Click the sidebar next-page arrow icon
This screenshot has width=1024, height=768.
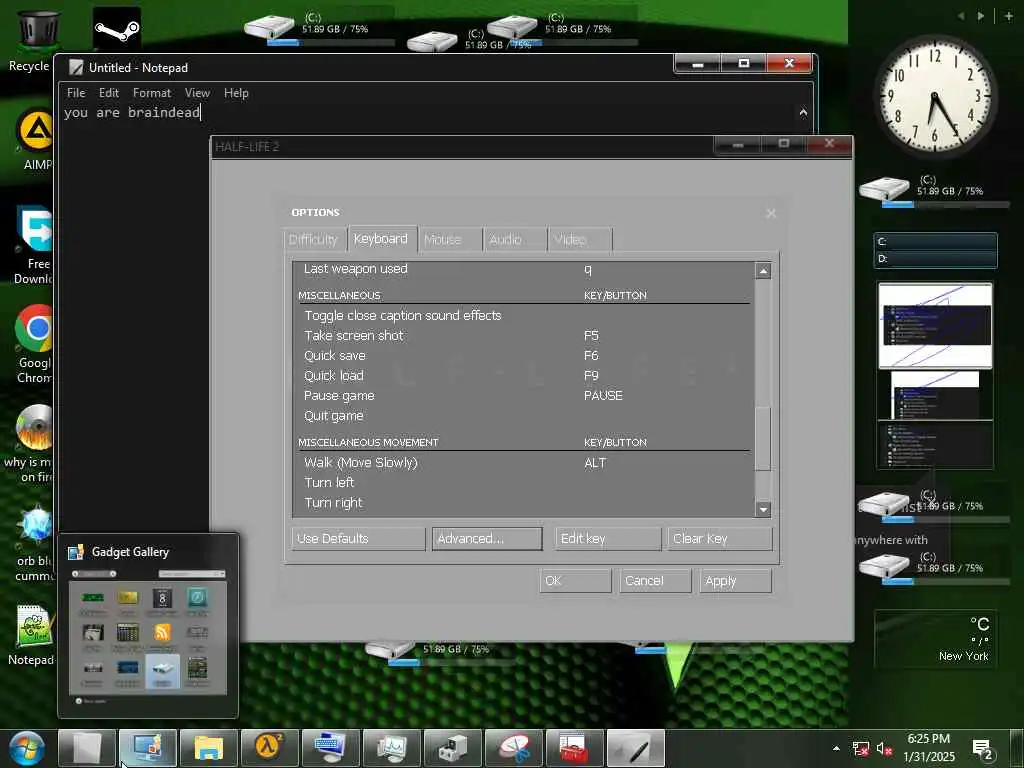click(980, 16)
